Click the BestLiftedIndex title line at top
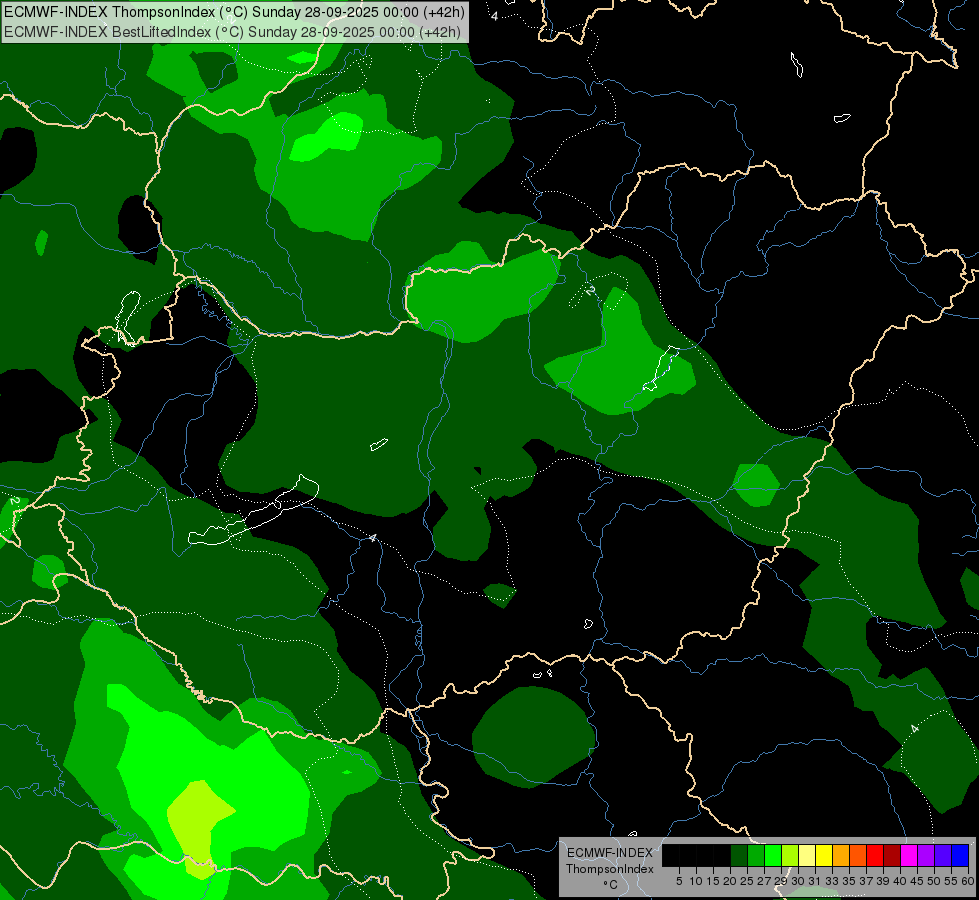This screenshot has width=979, height=900. tap(232, 31)
